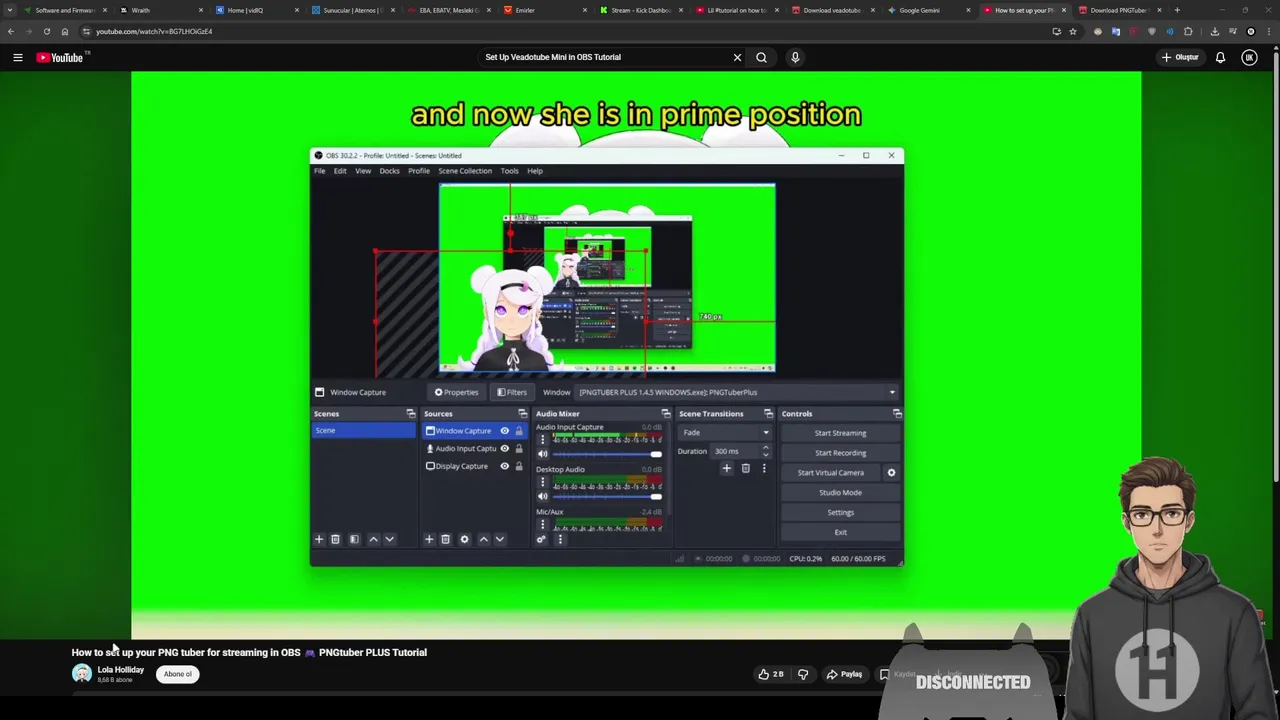Open virtual camera settings gear
The image size is (1280, 720).
coord(891,472)
